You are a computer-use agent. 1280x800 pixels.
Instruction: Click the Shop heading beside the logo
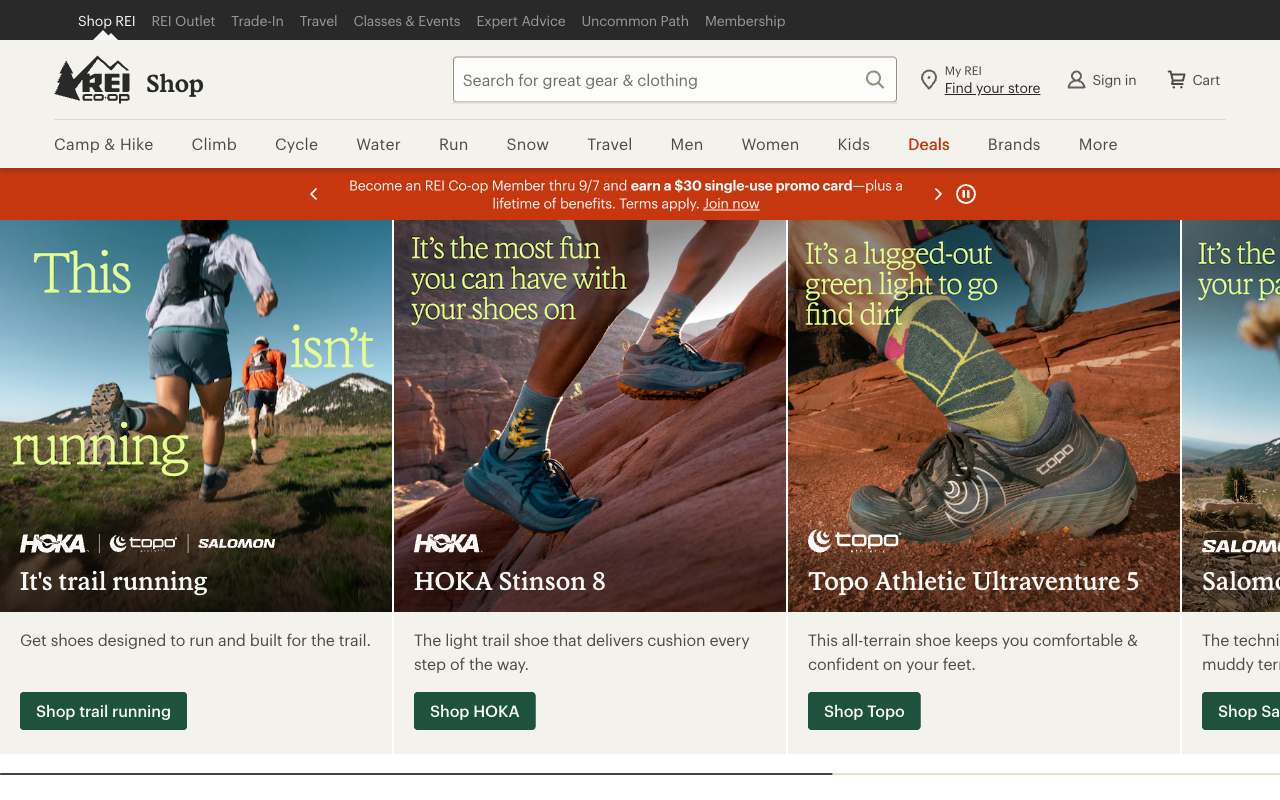pyautogui.click(x=175, y=84)
